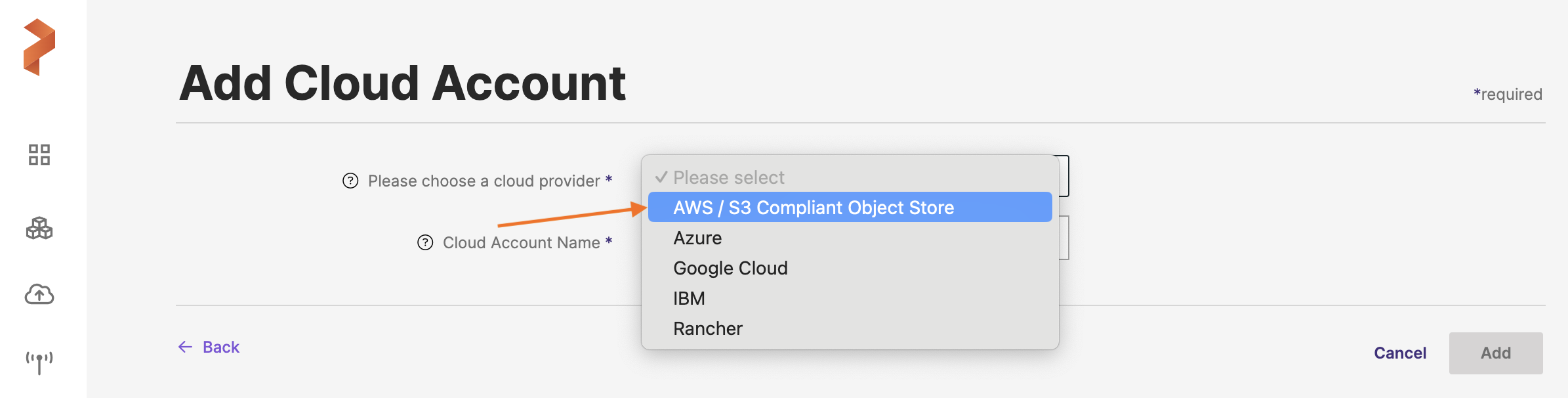
Task: Select AWS / S3 Compliant Object Store option
Action: point(814,208)
